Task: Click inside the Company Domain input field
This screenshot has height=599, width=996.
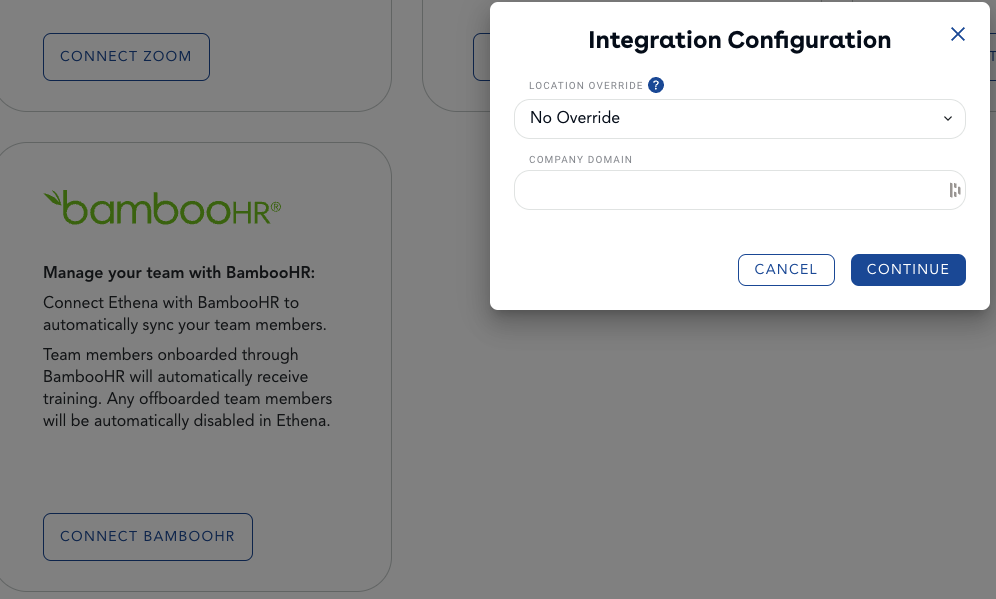Action: (720, 189)
